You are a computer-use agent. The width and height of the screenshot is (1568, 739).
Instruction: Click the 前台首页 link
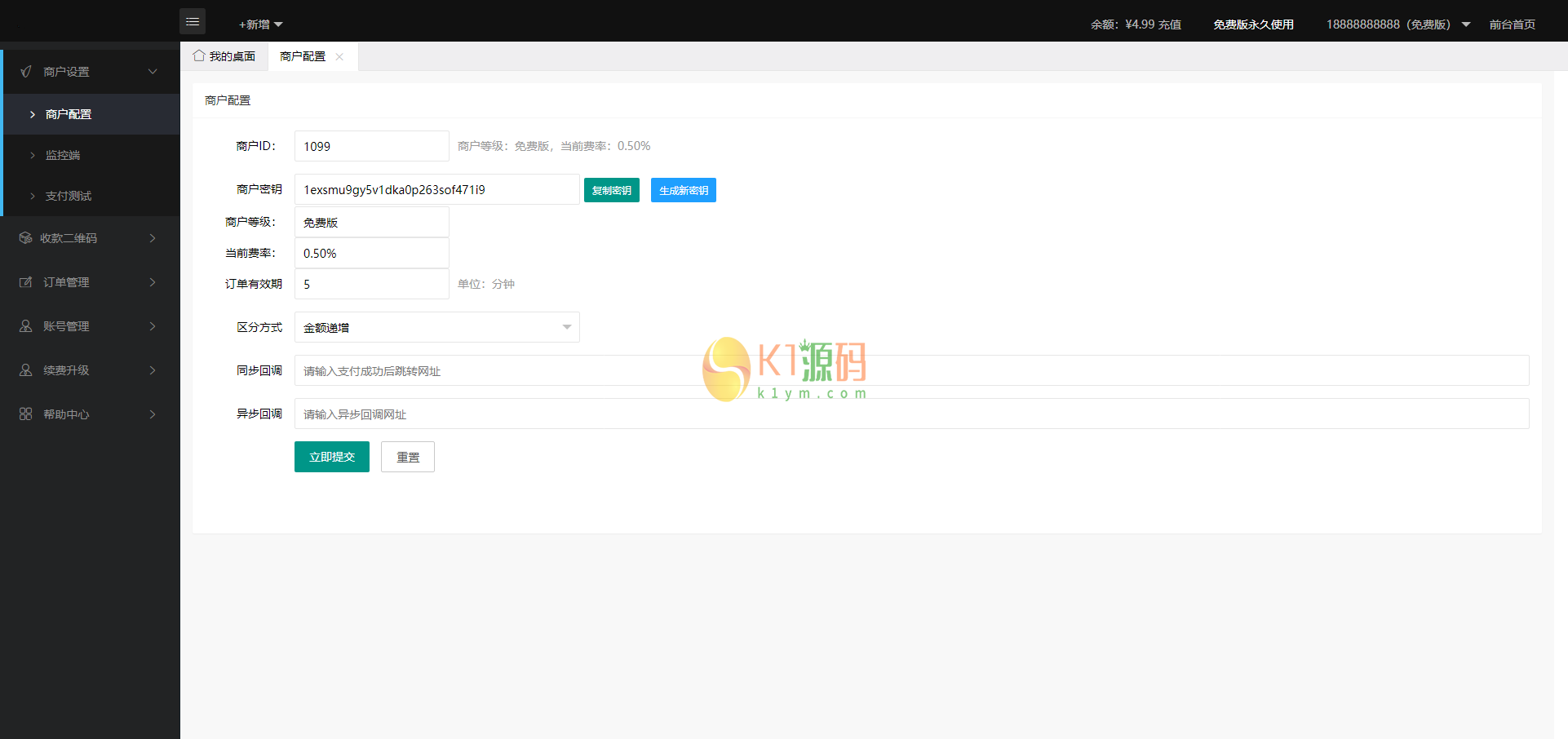tap(1513, 24)
